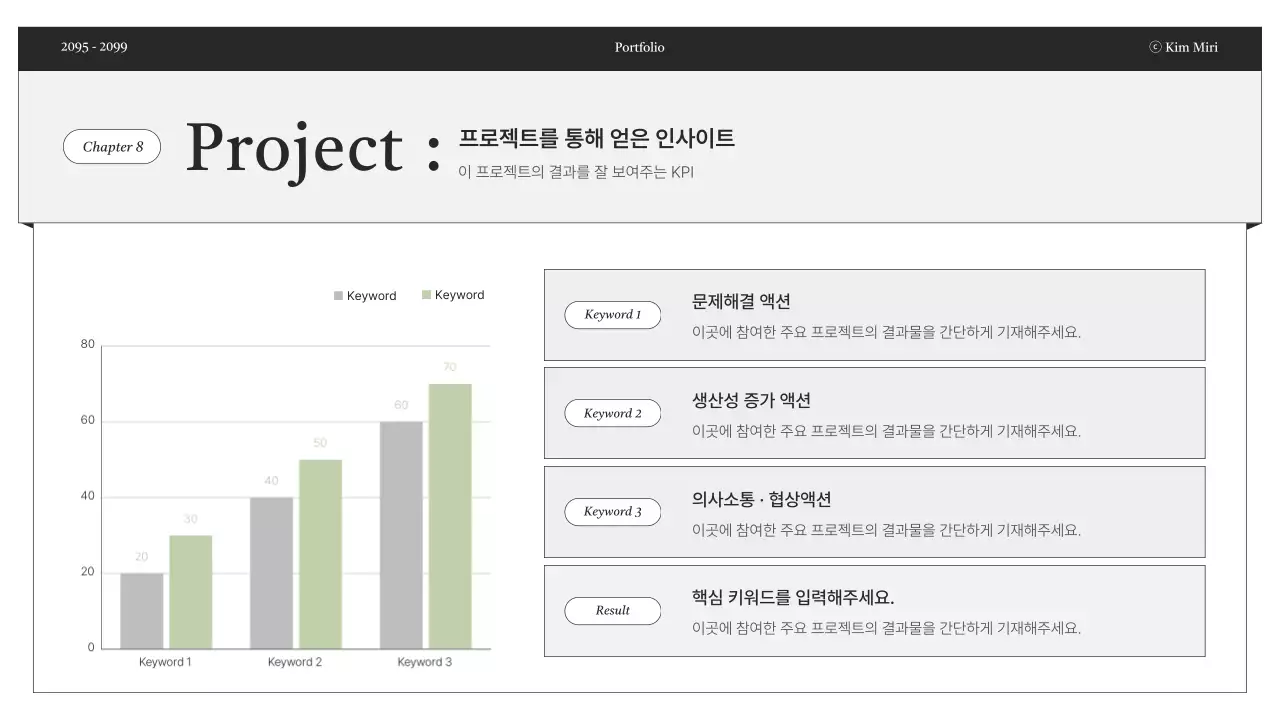Viewport: 1280px width, 720px height.
Task: Click the "Keyword 1" oval badge in the list
Action: (x=612, y=315)
